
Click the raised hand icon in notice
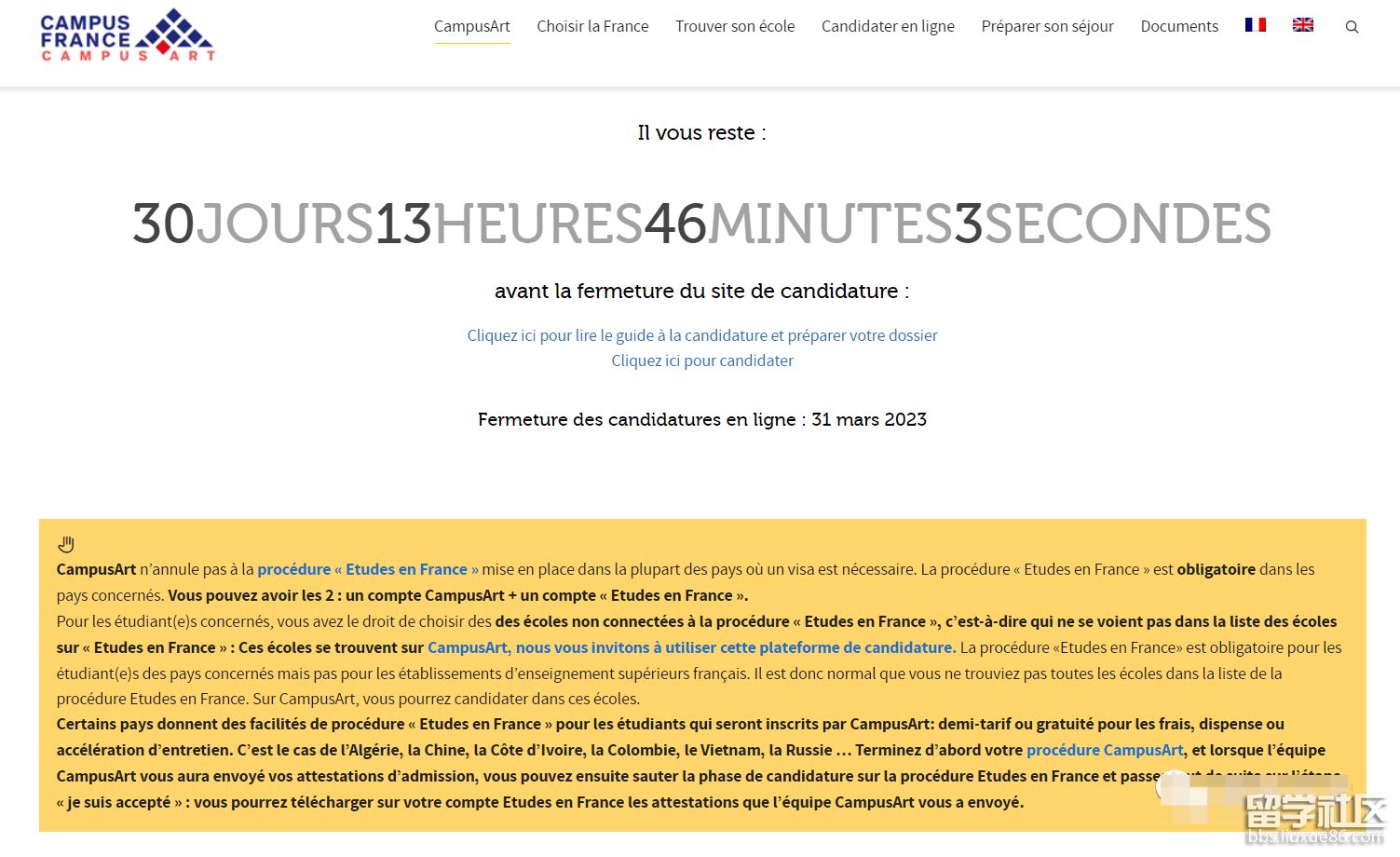click(66, 544)
